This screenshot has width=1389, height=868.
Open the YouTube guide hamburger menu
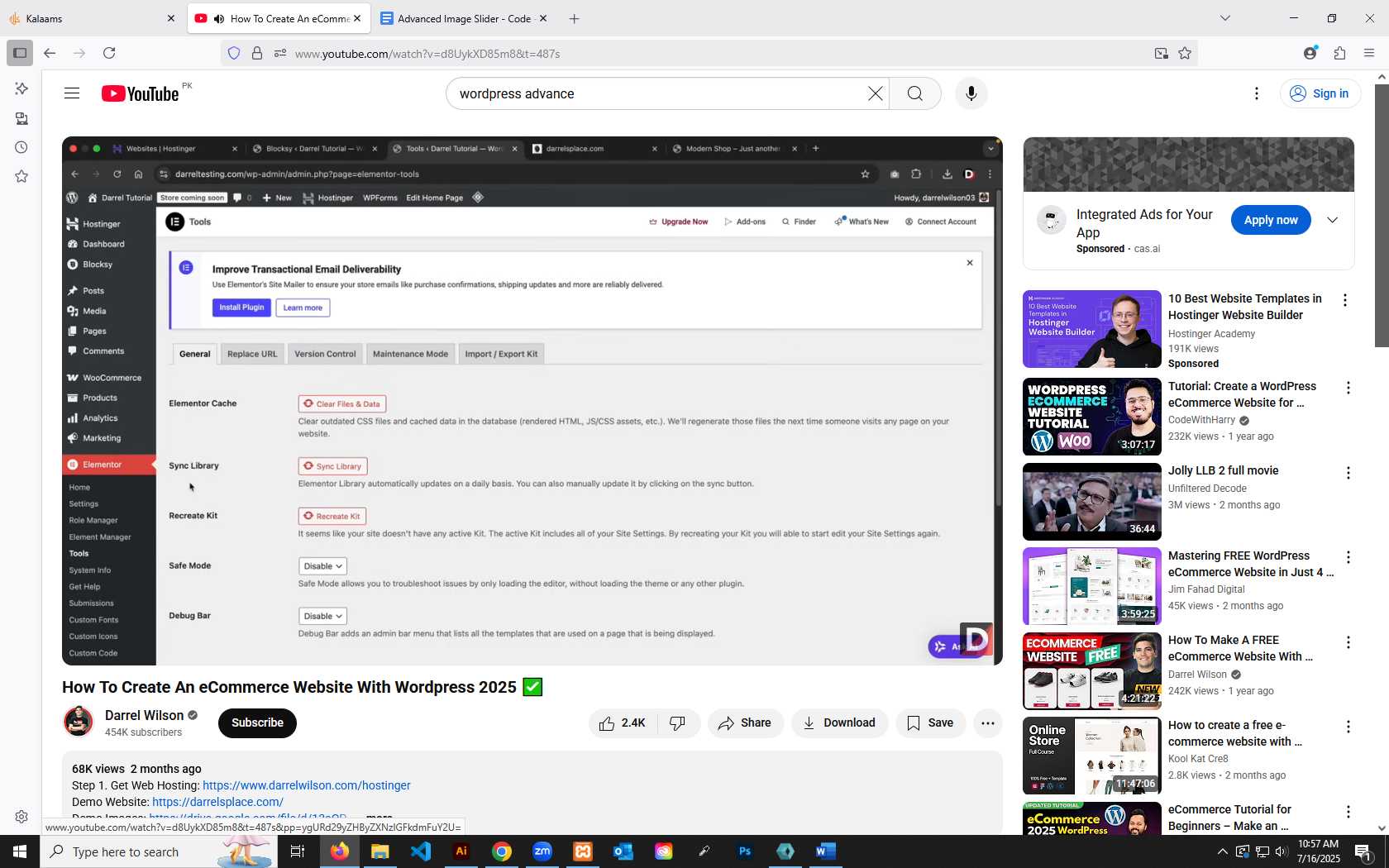pos(72,93)
